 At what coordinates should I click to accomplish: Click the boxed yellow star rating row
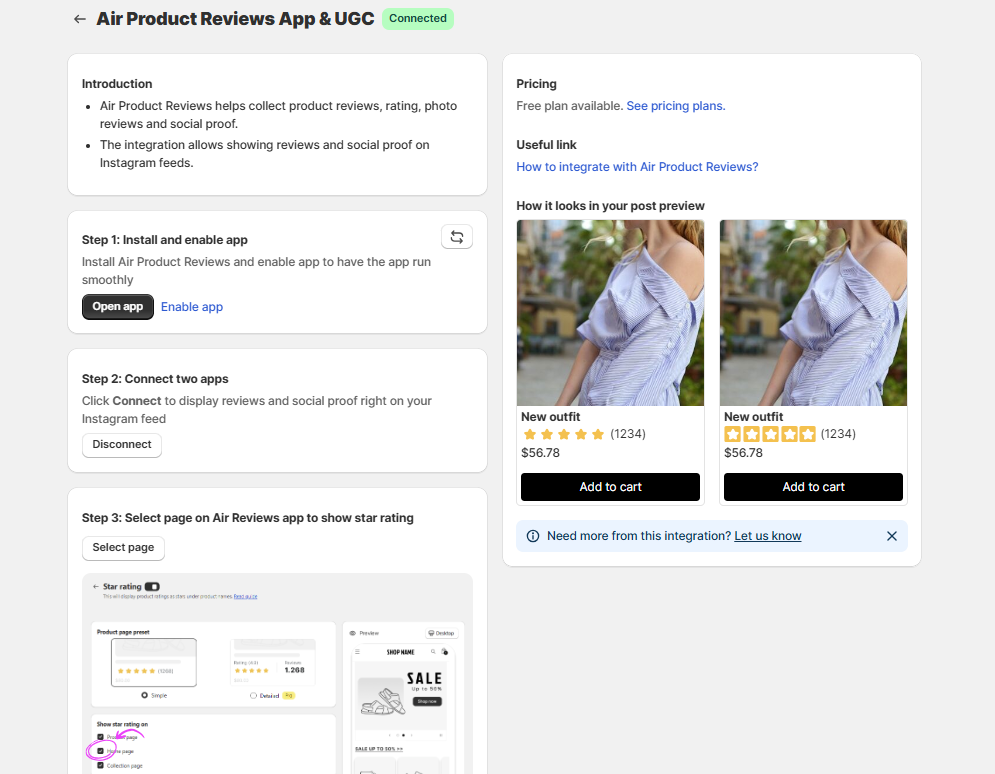tap(770, 435)
